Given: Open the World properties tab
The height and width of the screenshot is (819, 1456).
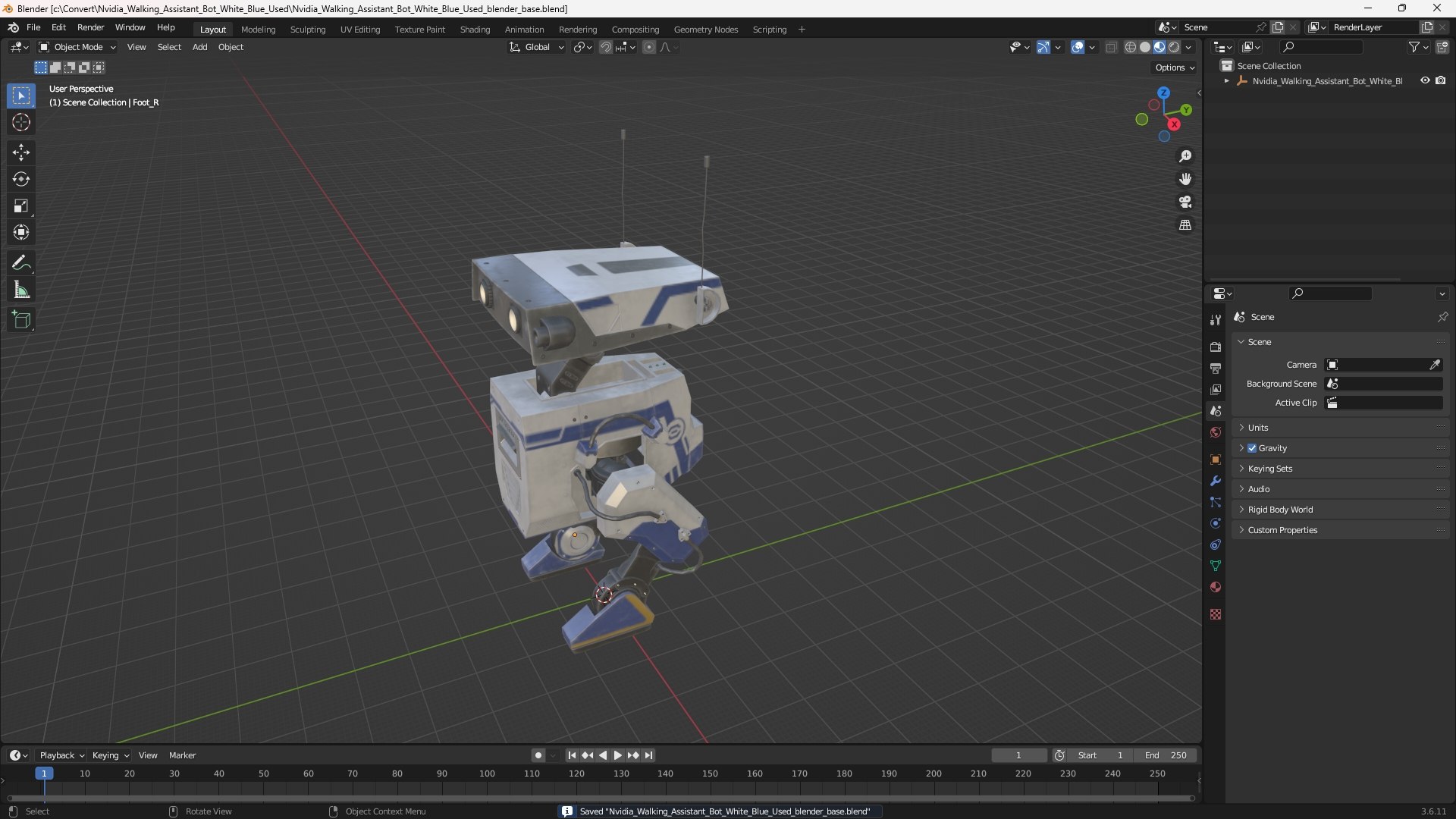Looking at the screenshot, I should [x=1216, y=432].
